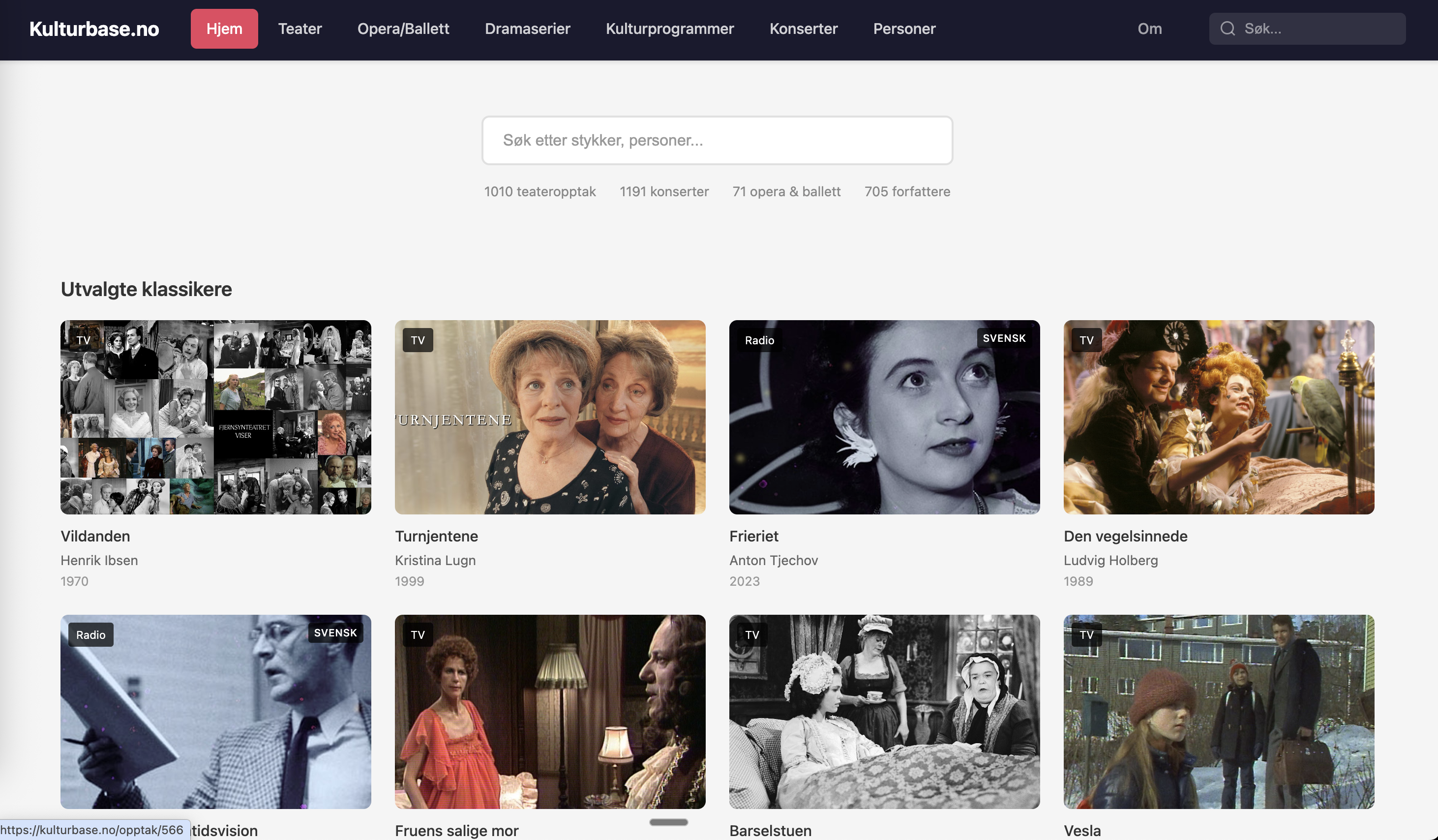Image resolution: width=1438 pixels, height=840 pixels.
Task: Click the Radio badge above Fremtidsvision
Action: point(90,634)
